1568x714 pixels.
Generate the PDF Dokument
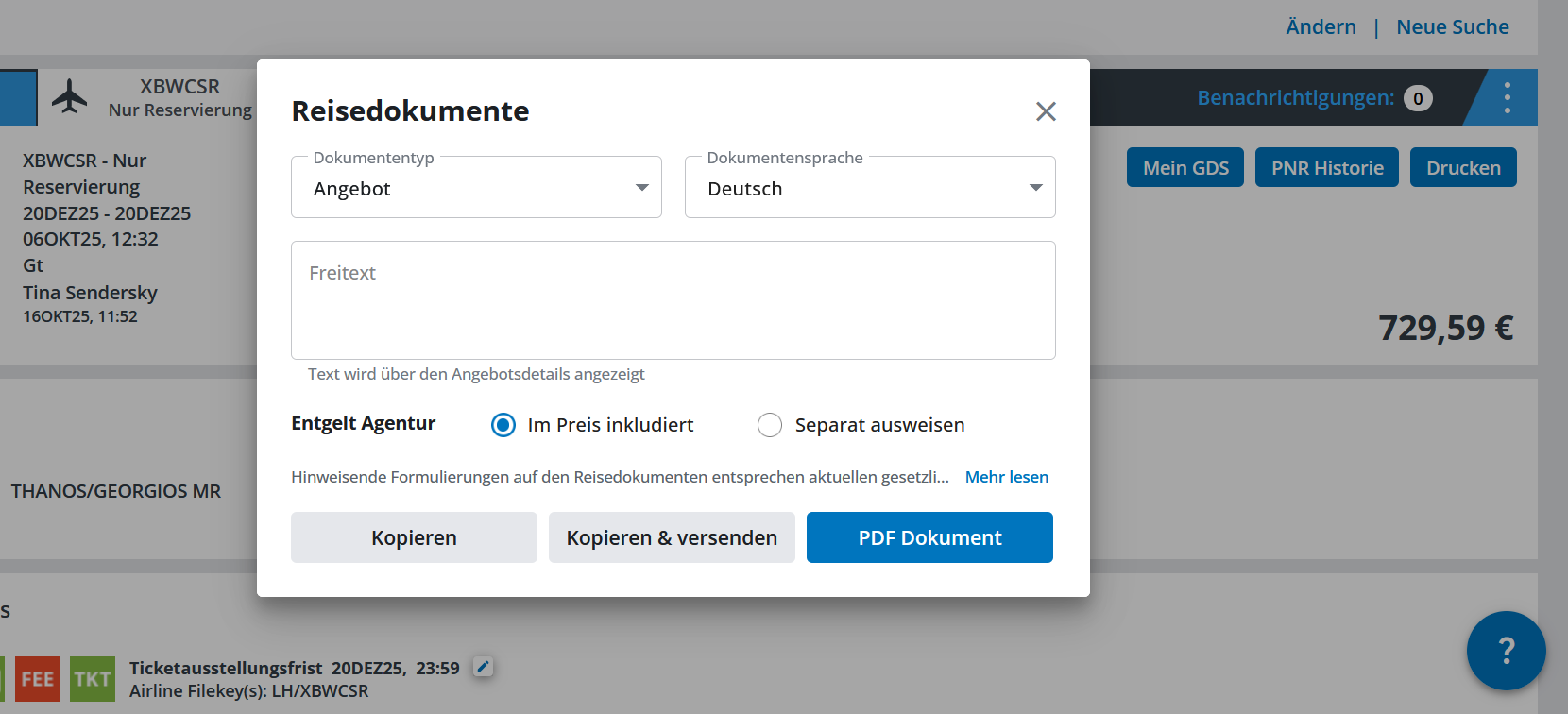[x=929, y=537]
